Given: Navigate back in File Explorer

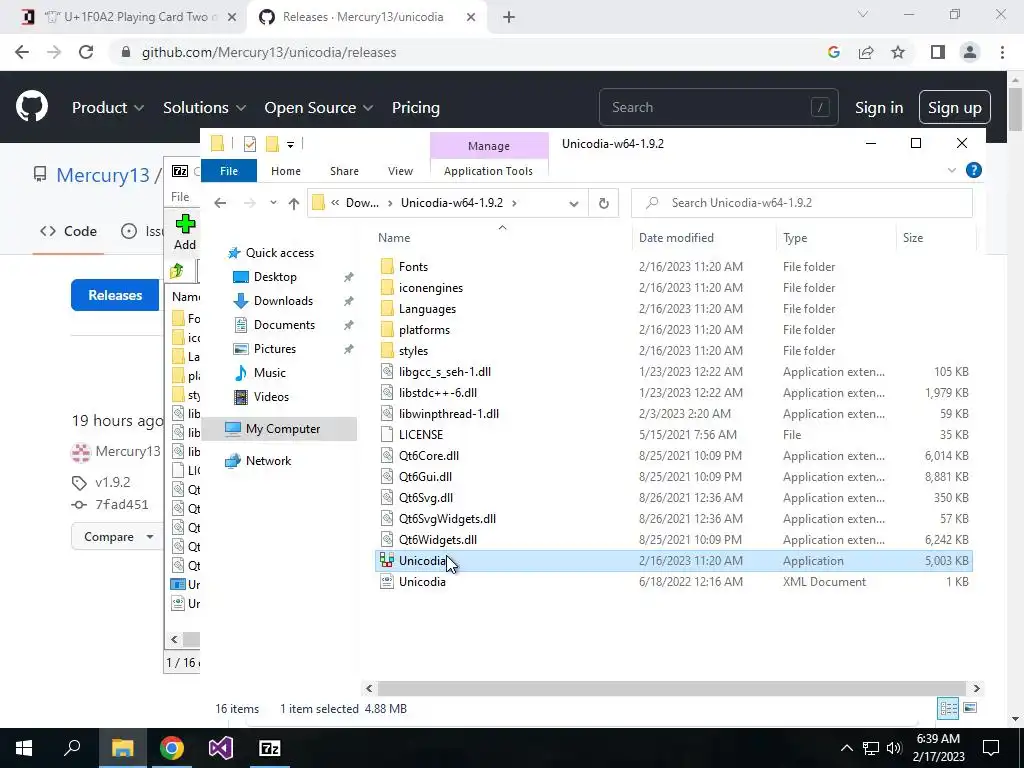Looking at the screenshot, I should [220, 203].
